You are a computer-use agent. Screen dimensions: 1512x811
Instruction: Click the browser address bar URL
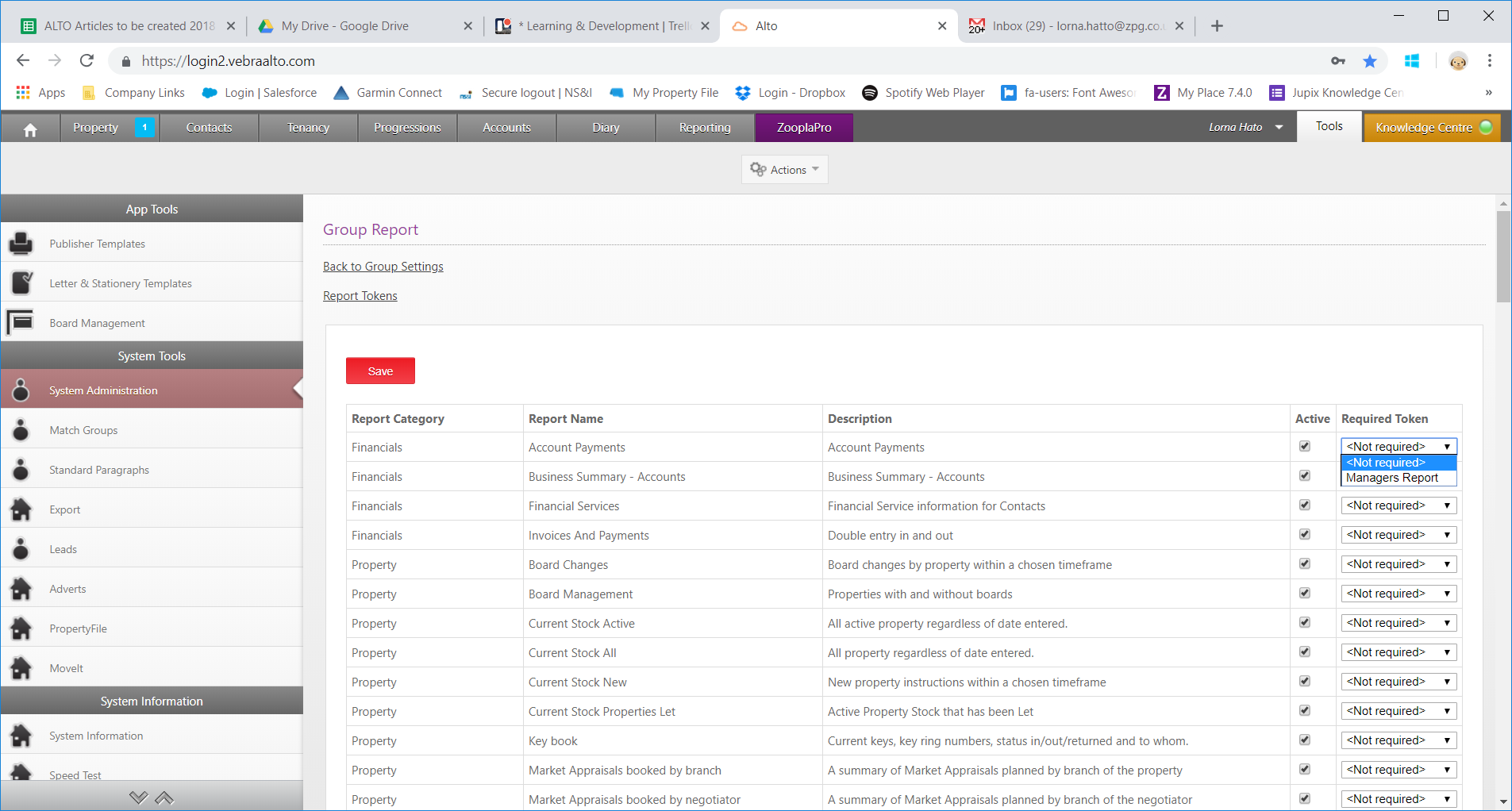(x=229, y=61)
